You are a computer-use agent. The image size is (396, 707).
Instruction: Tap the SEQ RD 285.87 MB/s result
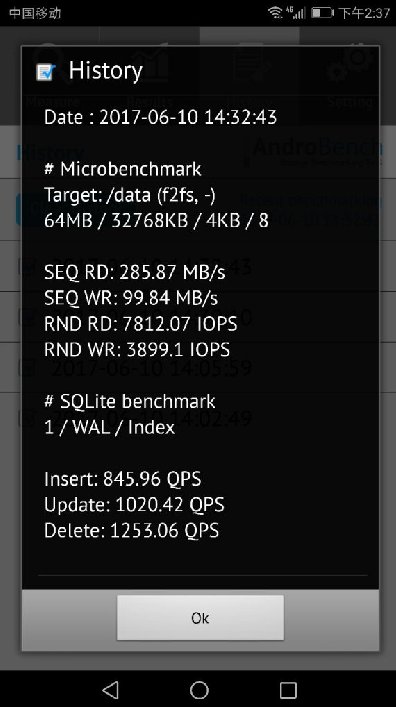coord(135,272)
